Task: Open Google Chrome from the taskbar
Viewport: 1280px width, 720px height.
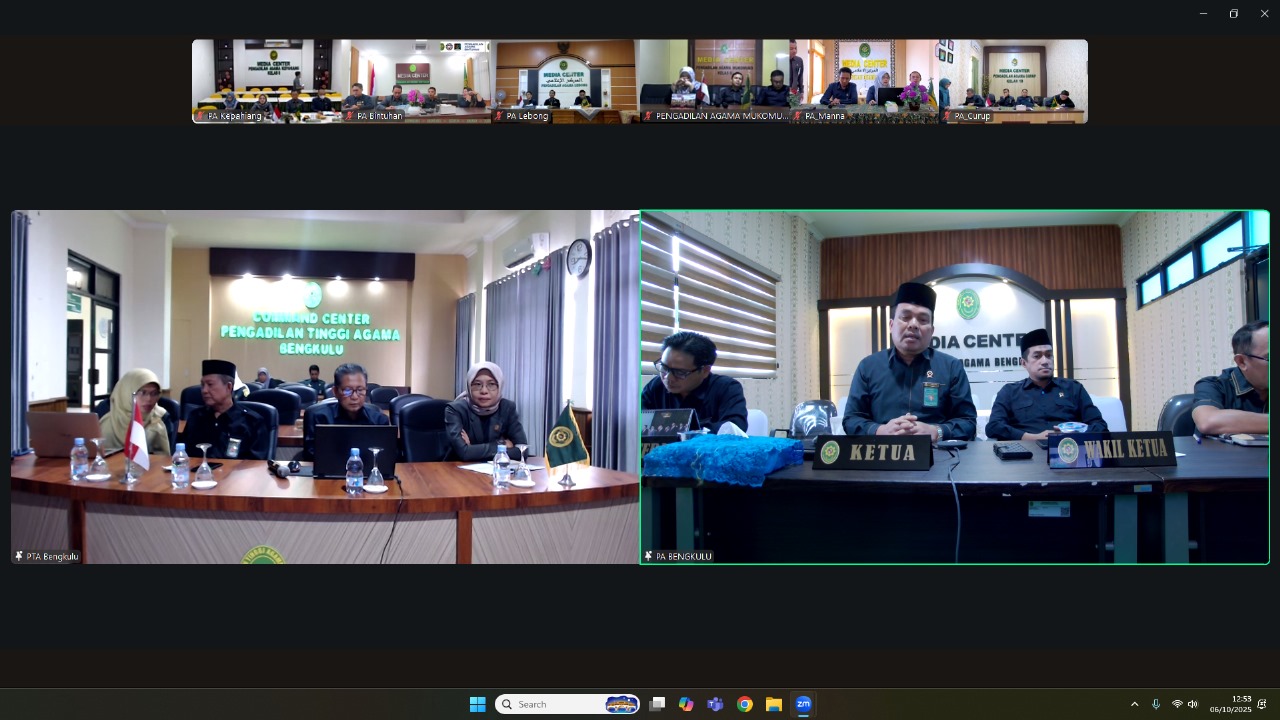Action: tap(745, 704)
